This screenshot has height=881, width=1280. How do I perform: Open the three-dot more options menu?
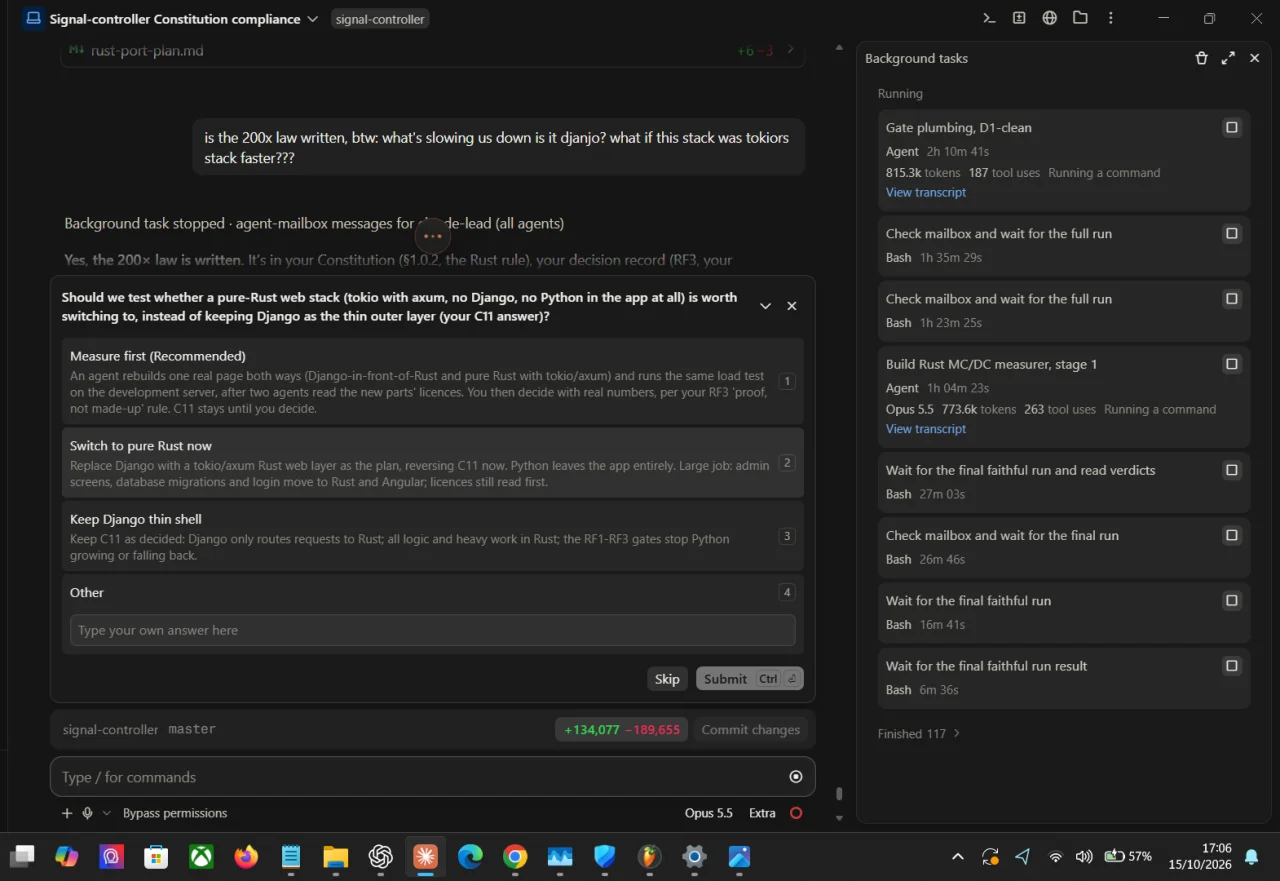coord(1111,18)
